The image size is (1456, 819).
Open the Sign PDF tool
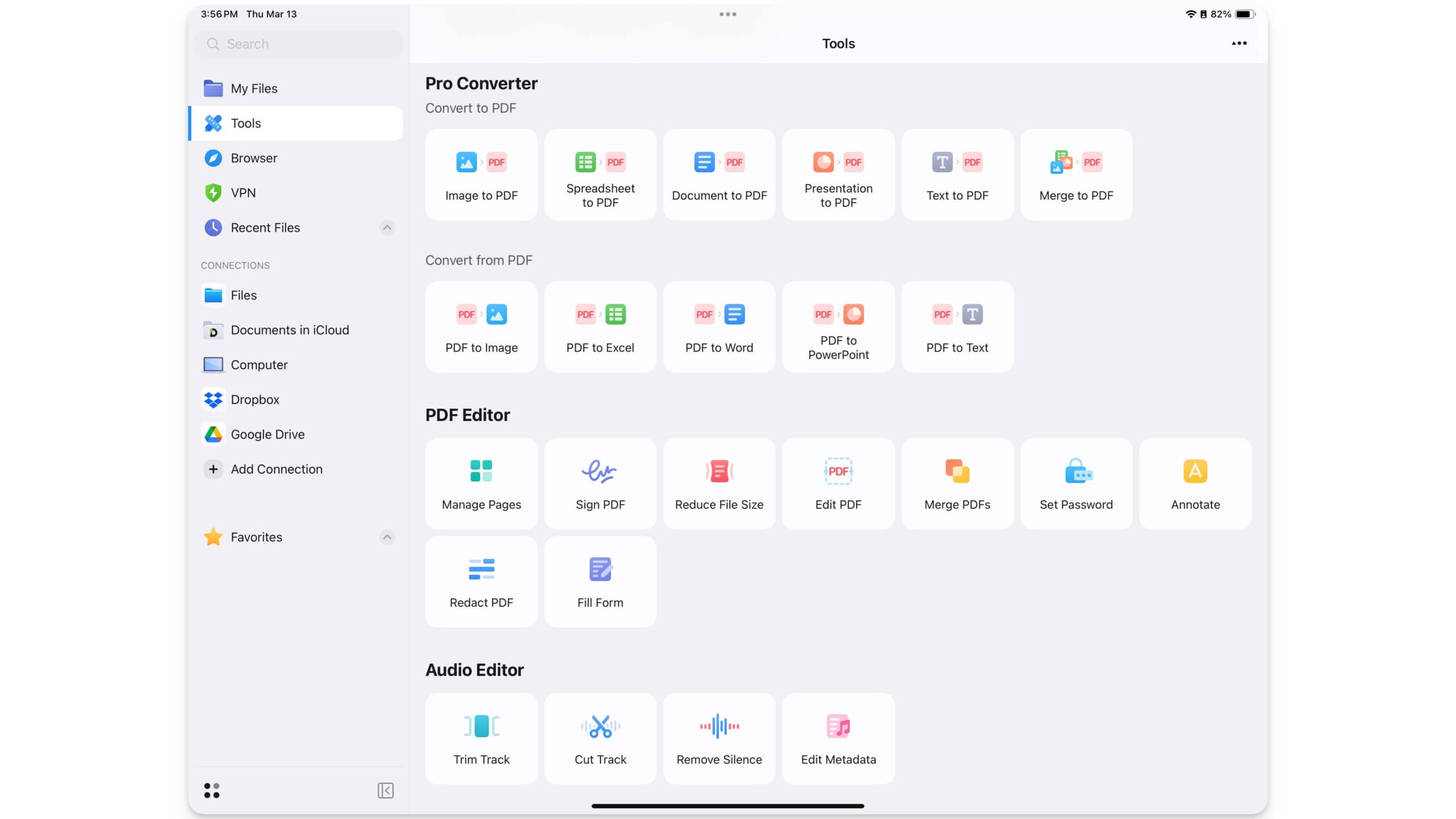(599, 483)
